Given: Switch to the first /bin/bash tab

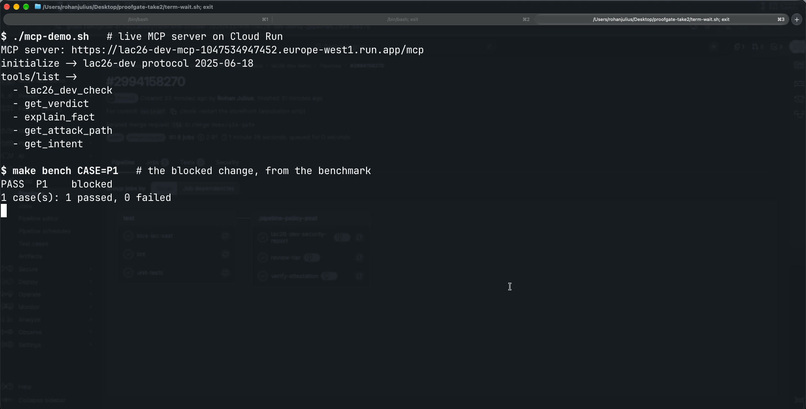Looking at the screenshot, I should pos(138,20).
